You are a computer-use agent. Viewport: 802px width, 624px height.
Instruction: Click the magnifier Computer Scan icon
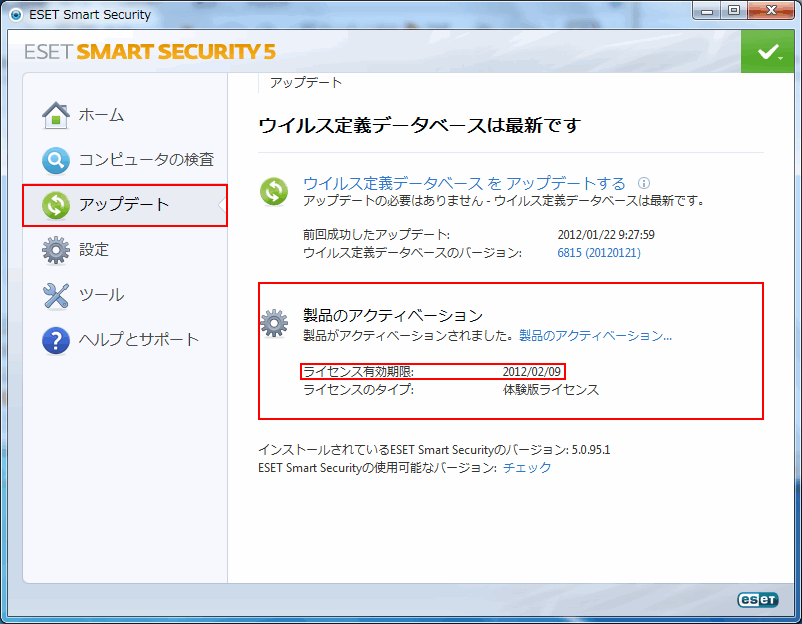(x=56, y=160)
